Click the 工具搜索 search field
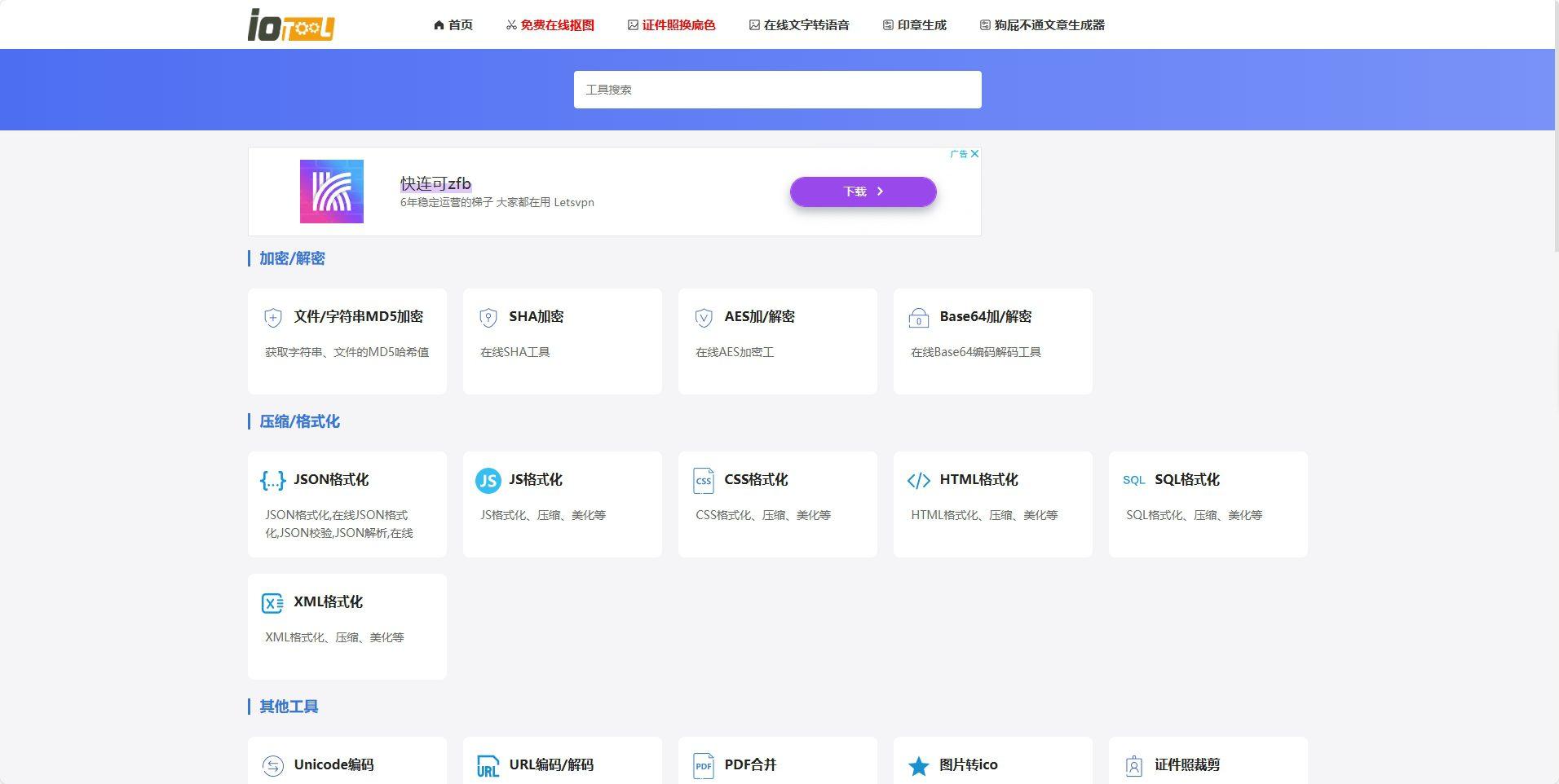This screenshot has width=1559, height=784. click(777, 89)
